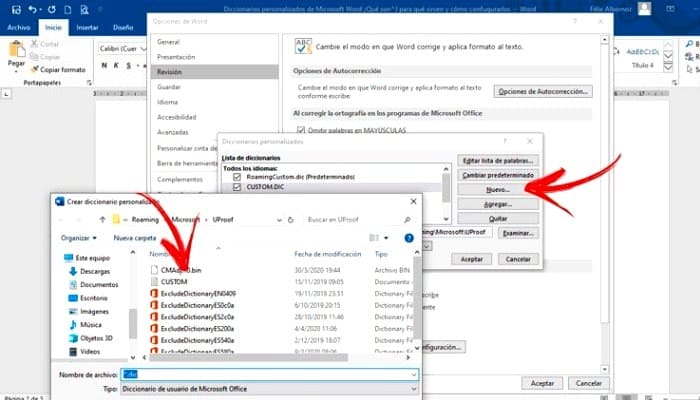Image resolution: width=700 pixels, height=400 pixels.
Task: Expand Portapapeles group dialog launcher
Action: pyautogui.click(x=89, y=83)
